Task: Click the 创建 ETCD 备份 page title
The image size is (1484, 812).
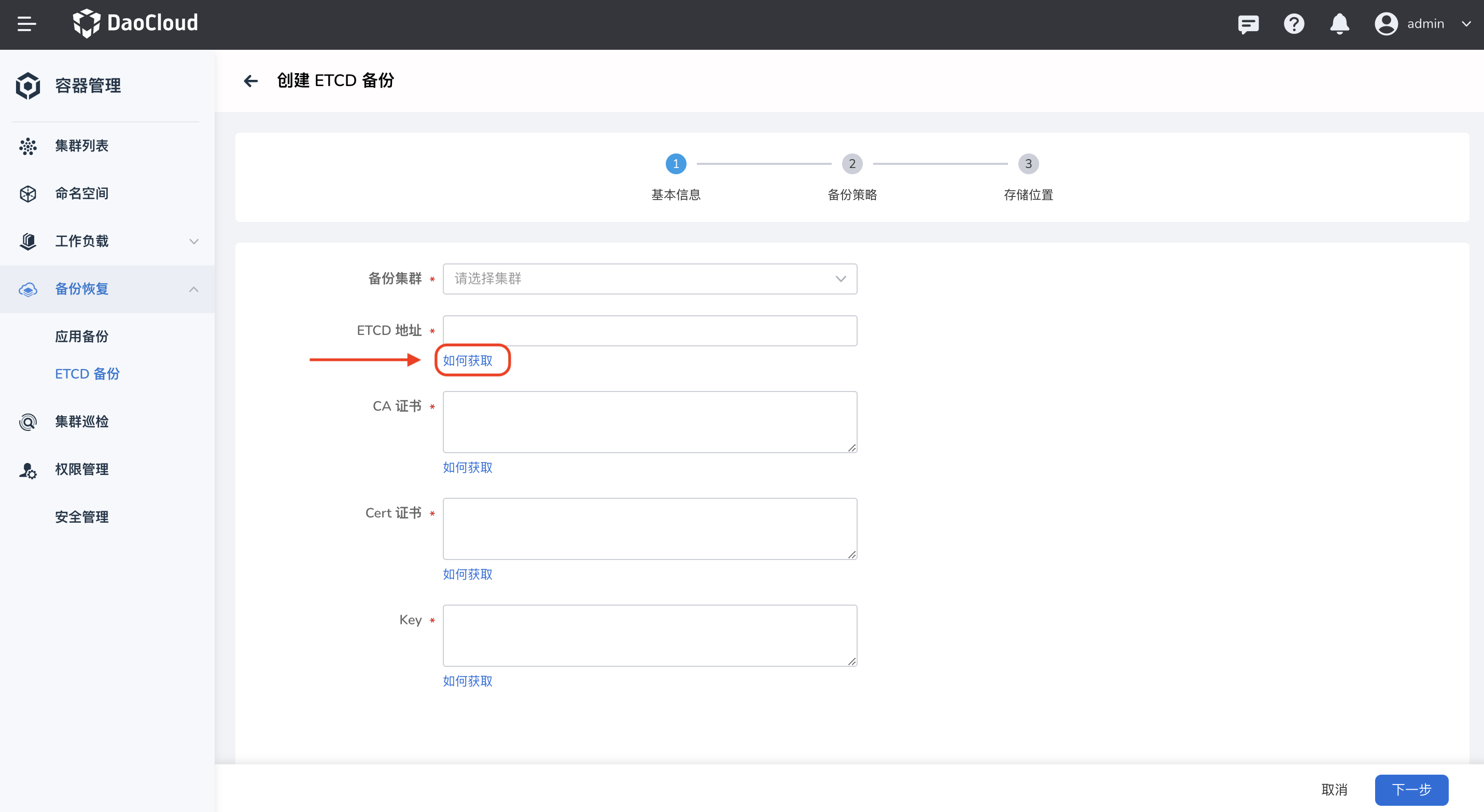Action: pos(335,80)
